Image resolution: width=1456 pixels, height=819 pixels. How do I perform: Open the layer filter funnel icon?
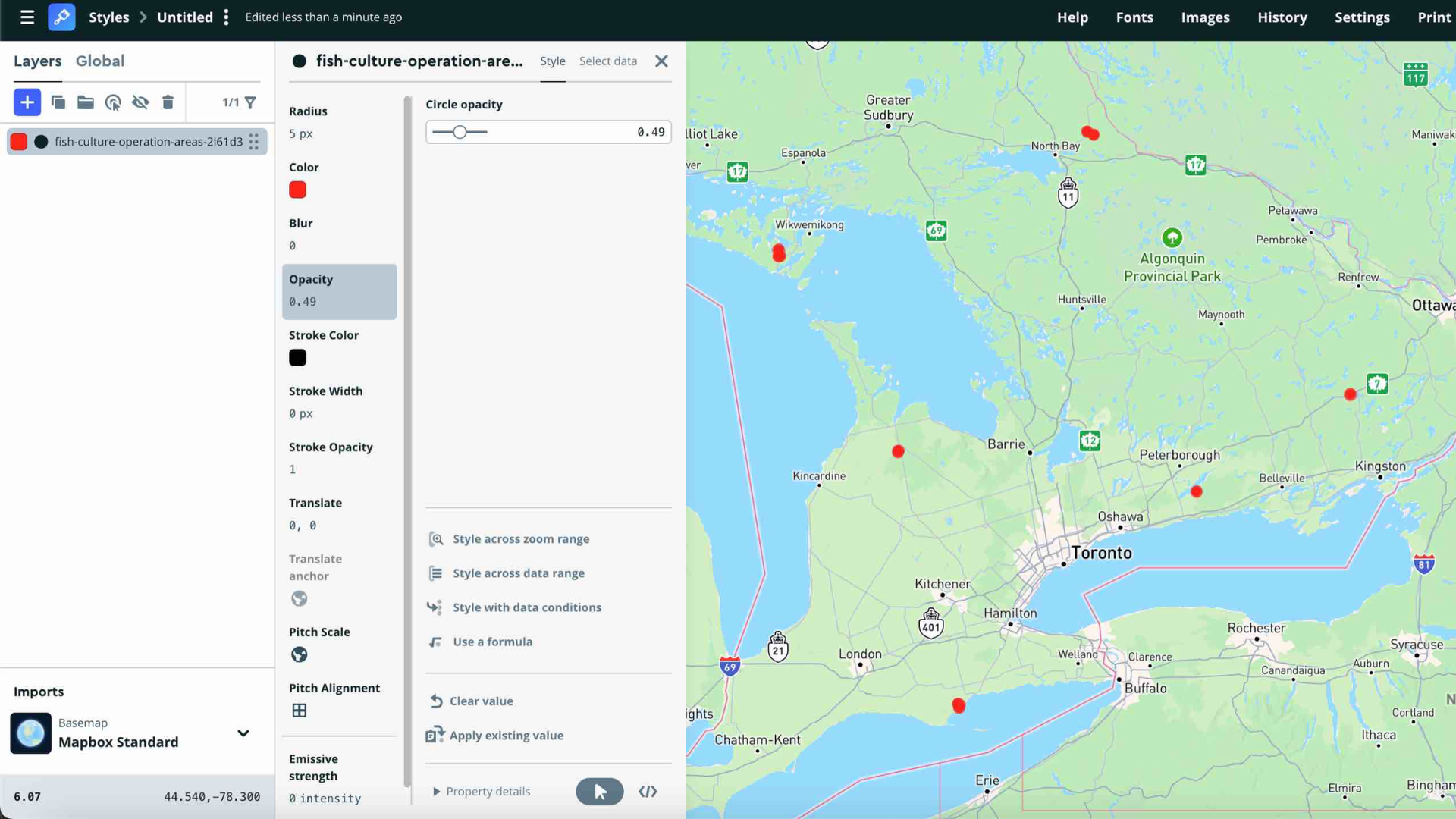click(x=252, y=102)
